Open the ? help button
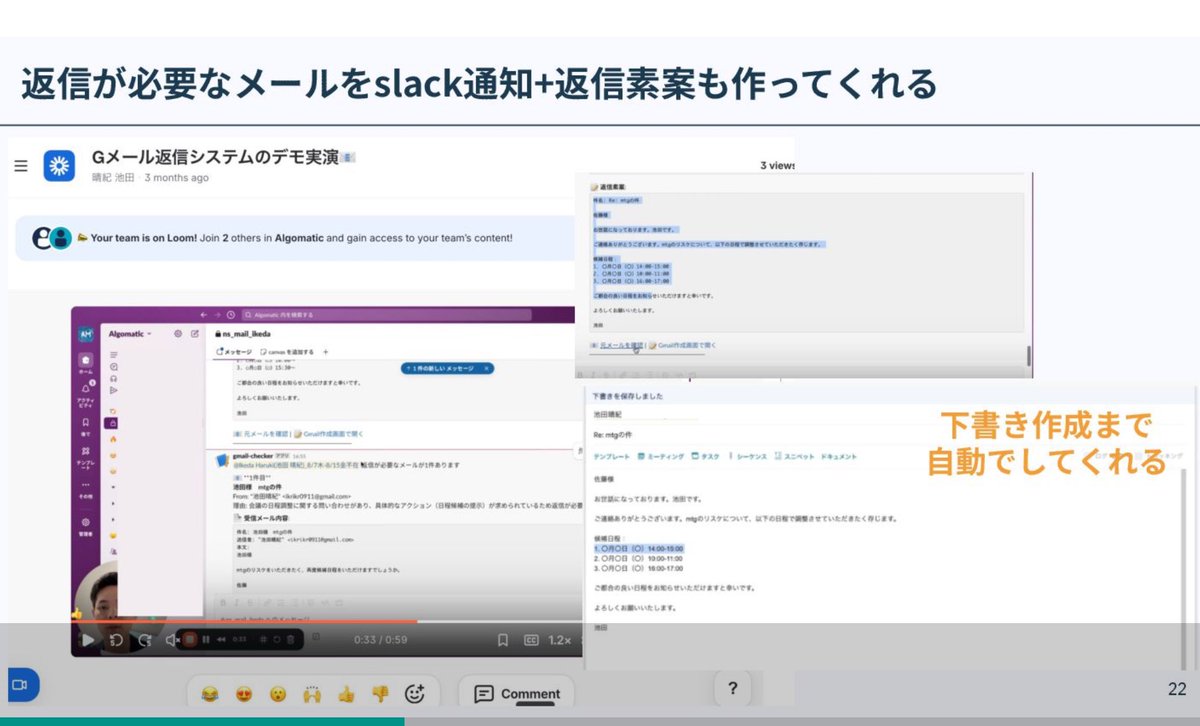This screenshot has width=1200, height=726. pyautogui.click(x=732, y=687)
